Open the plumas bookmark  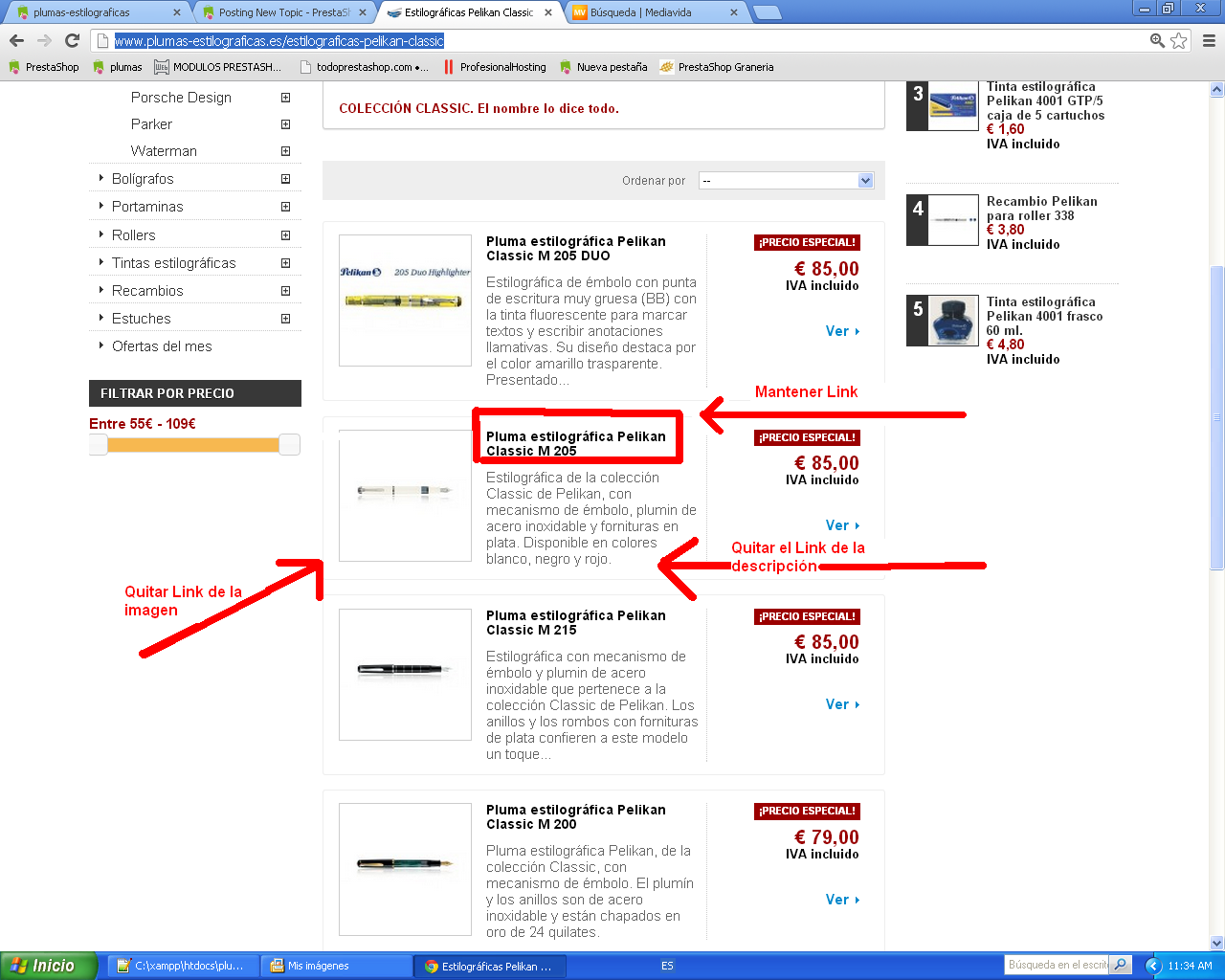(118, 67)
